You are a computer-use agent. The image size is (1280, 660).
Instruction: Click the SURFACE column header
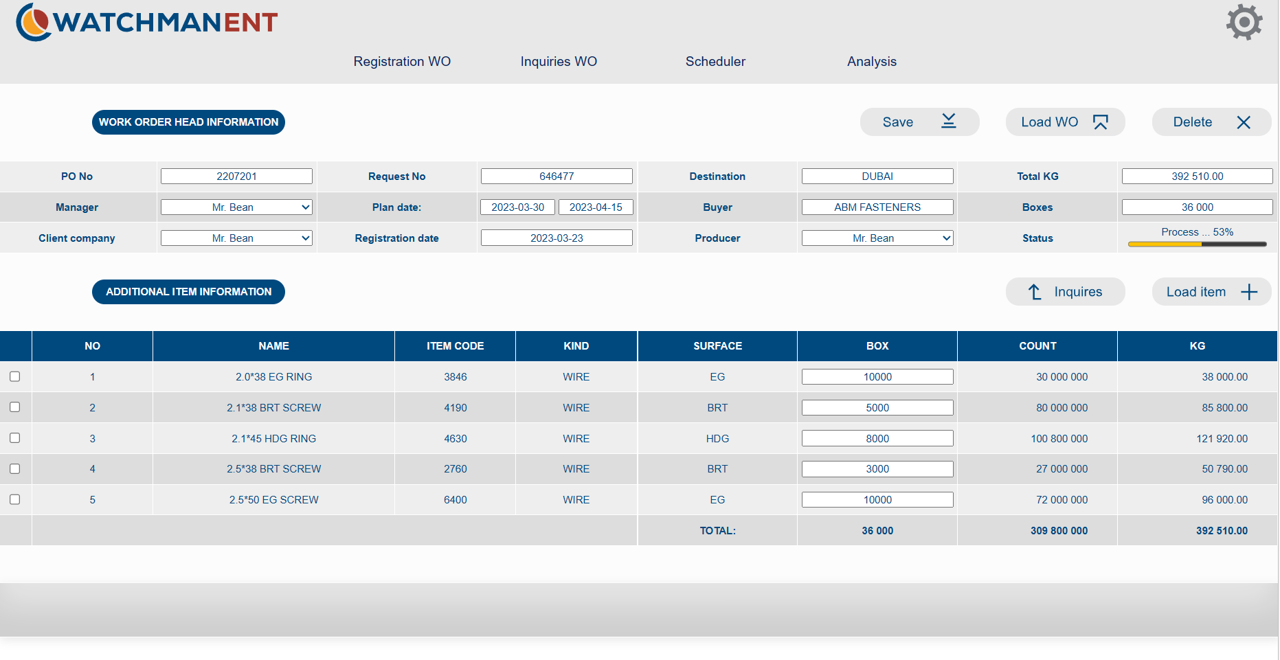pyautogui.click(x=717, y=346)
